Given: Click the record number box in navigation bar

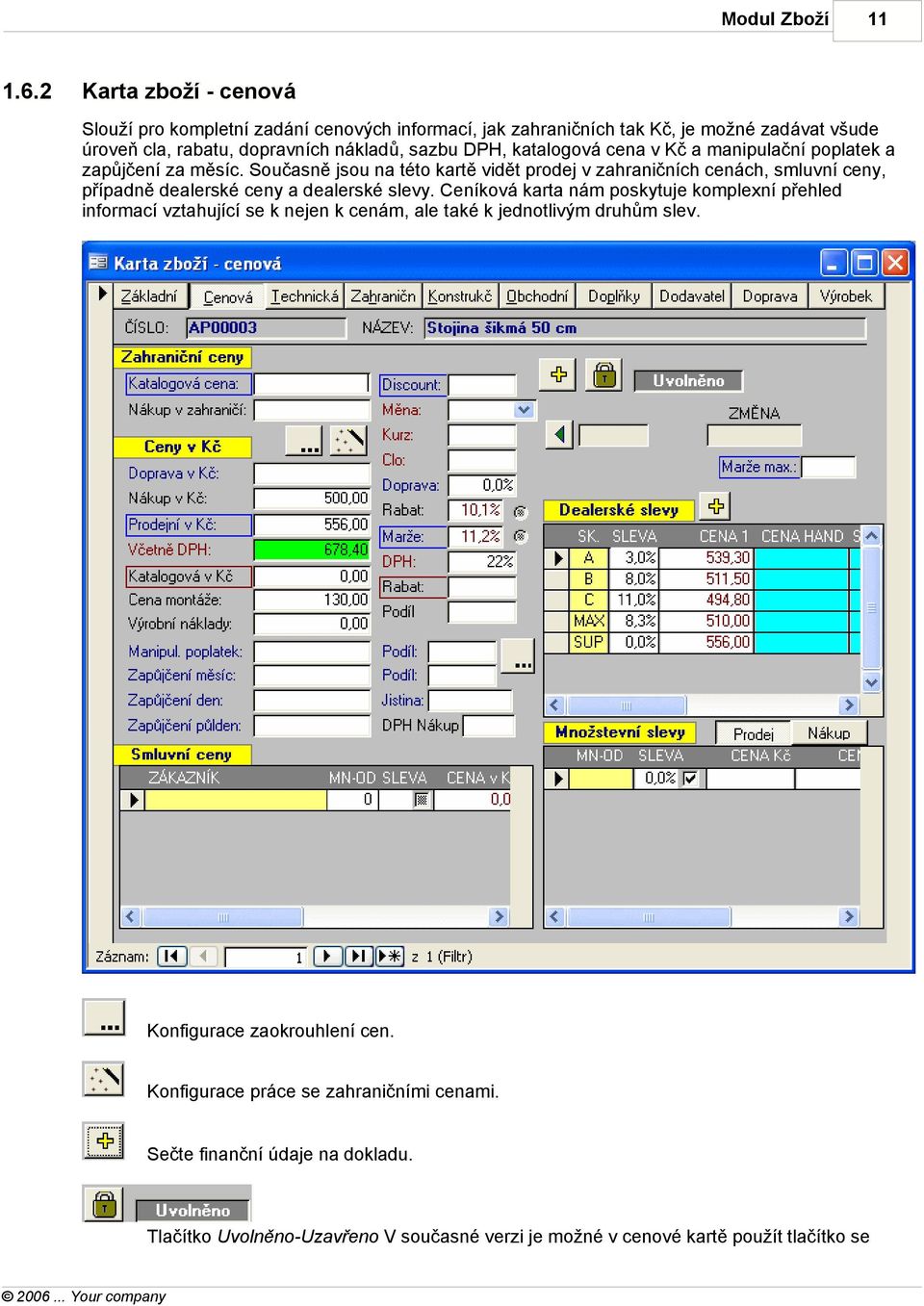Looking at the screenshot, I should 266,957.
